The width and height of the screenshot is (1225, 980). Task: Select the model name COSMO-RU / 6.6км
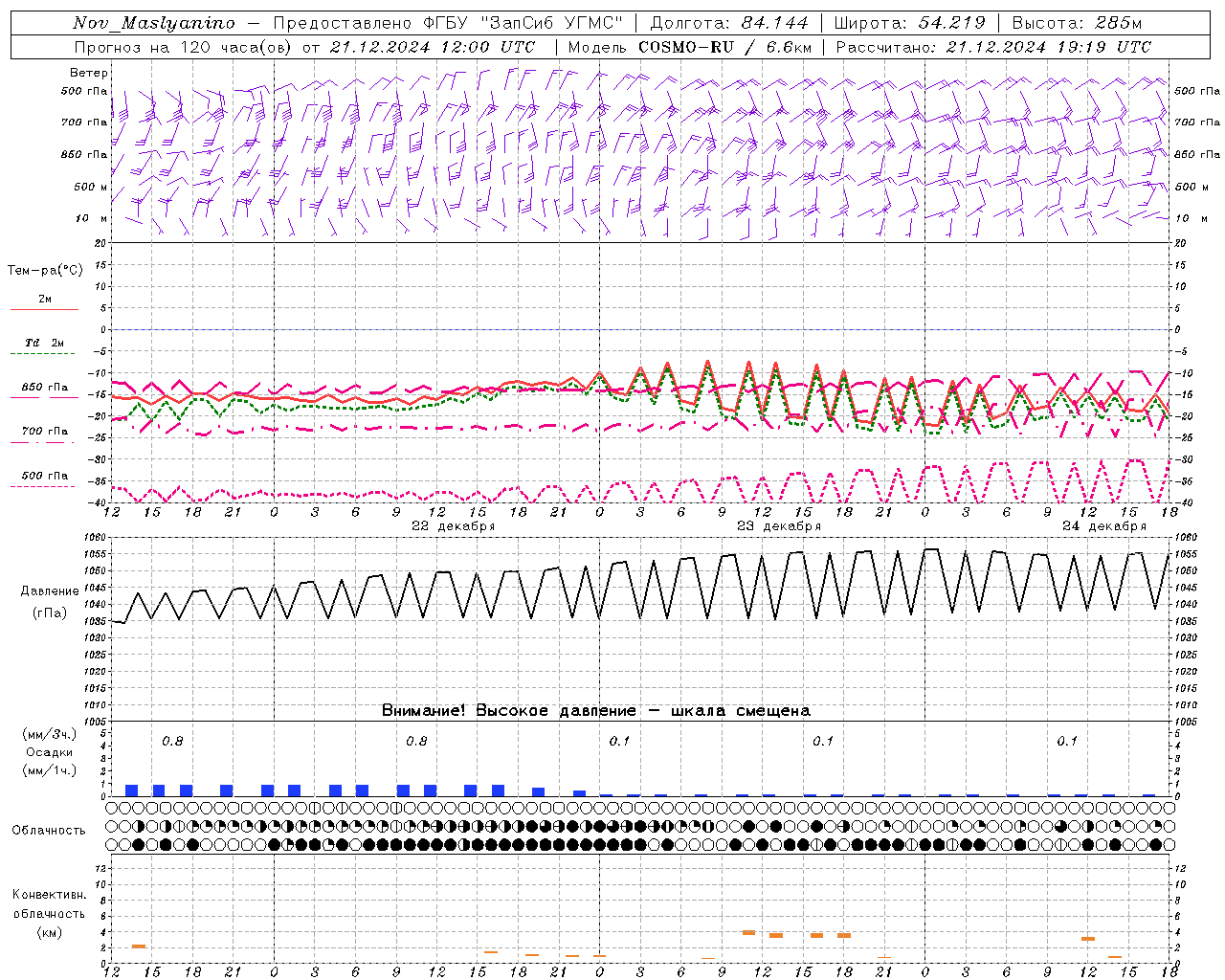[725, 47]
